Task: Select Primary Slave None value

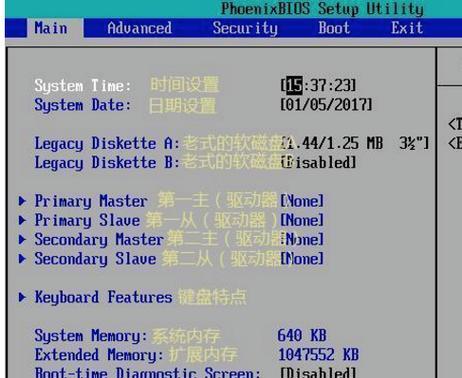Action: coord(302,220)
